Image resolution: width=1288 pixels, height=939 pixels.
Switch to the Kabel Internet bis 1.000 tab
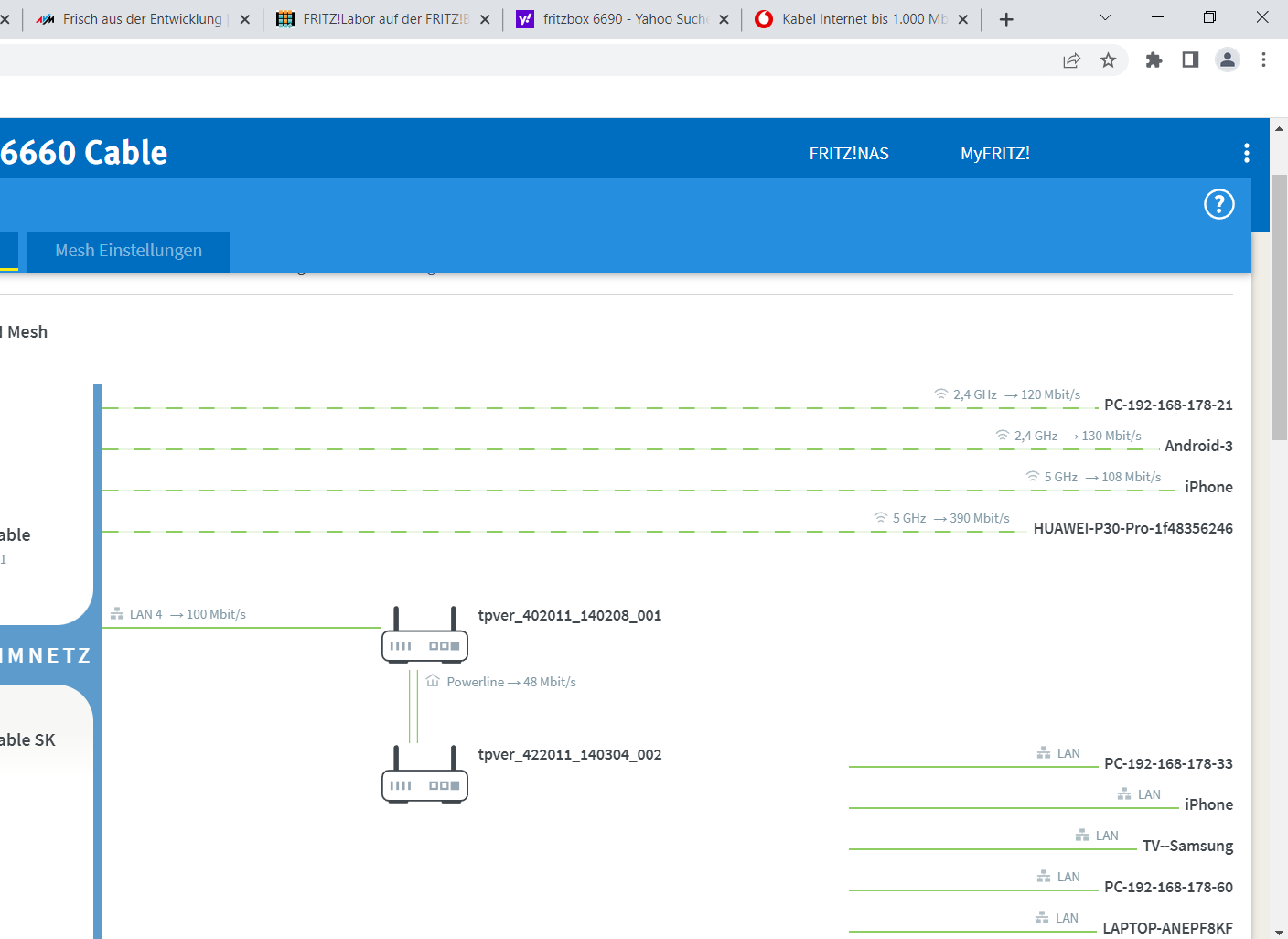pos(860,19)
